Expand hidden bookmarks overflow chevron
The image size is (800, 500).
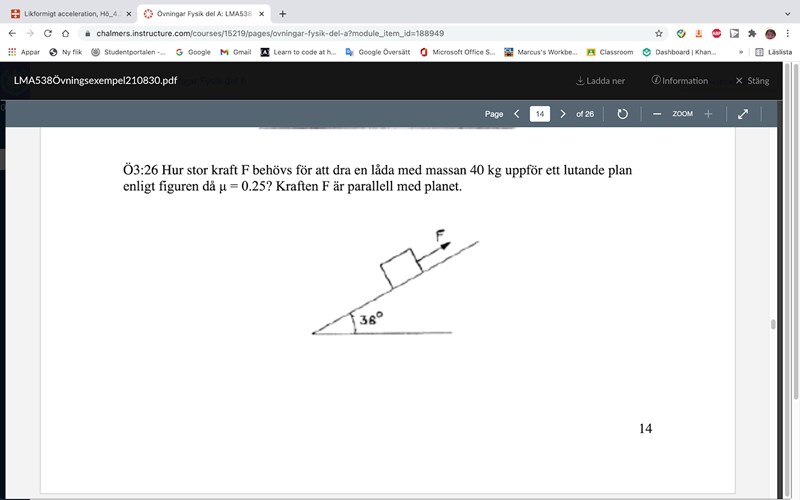pos(741,52)
